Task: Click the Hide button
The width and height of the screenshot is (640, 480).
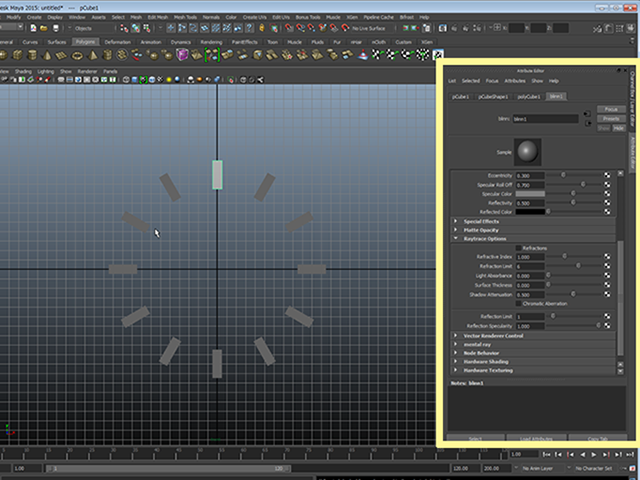Action: [x=618, y=128]
